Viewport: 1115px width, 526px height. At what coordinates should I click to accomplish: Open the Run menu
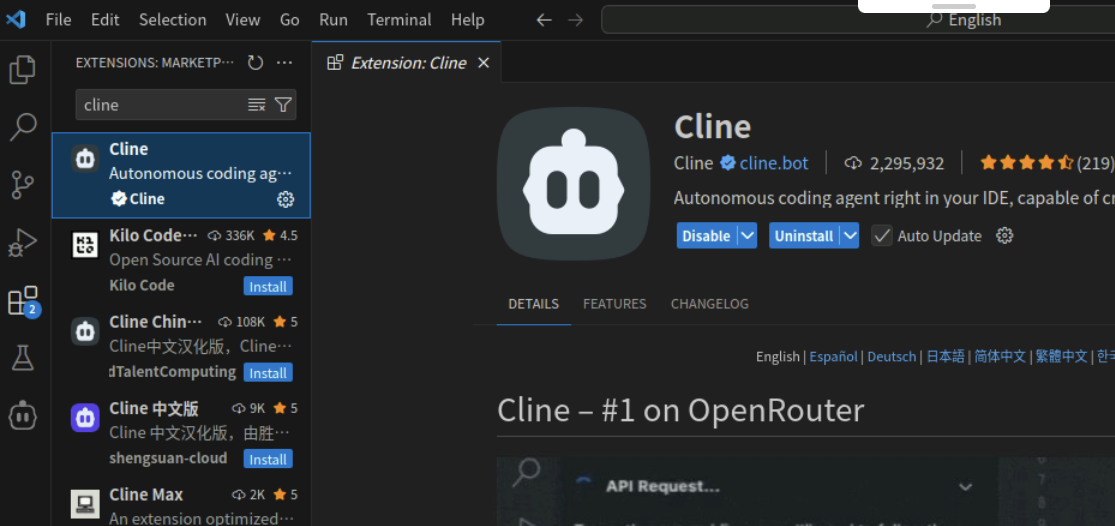[334, 19]
